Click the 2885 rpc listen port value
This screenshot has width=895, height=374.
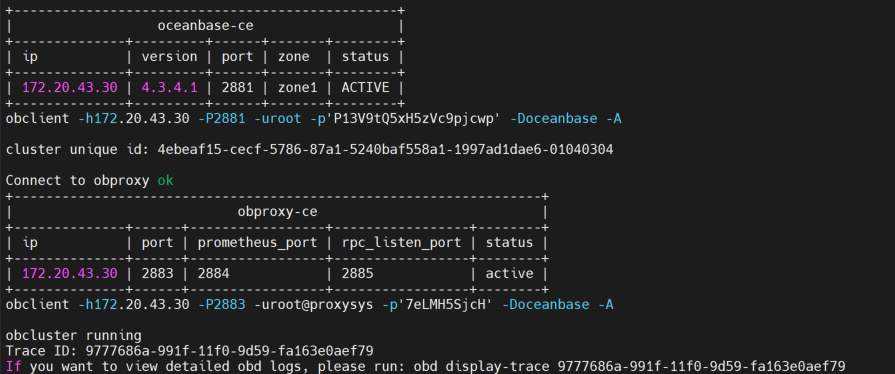coord(357,274)
